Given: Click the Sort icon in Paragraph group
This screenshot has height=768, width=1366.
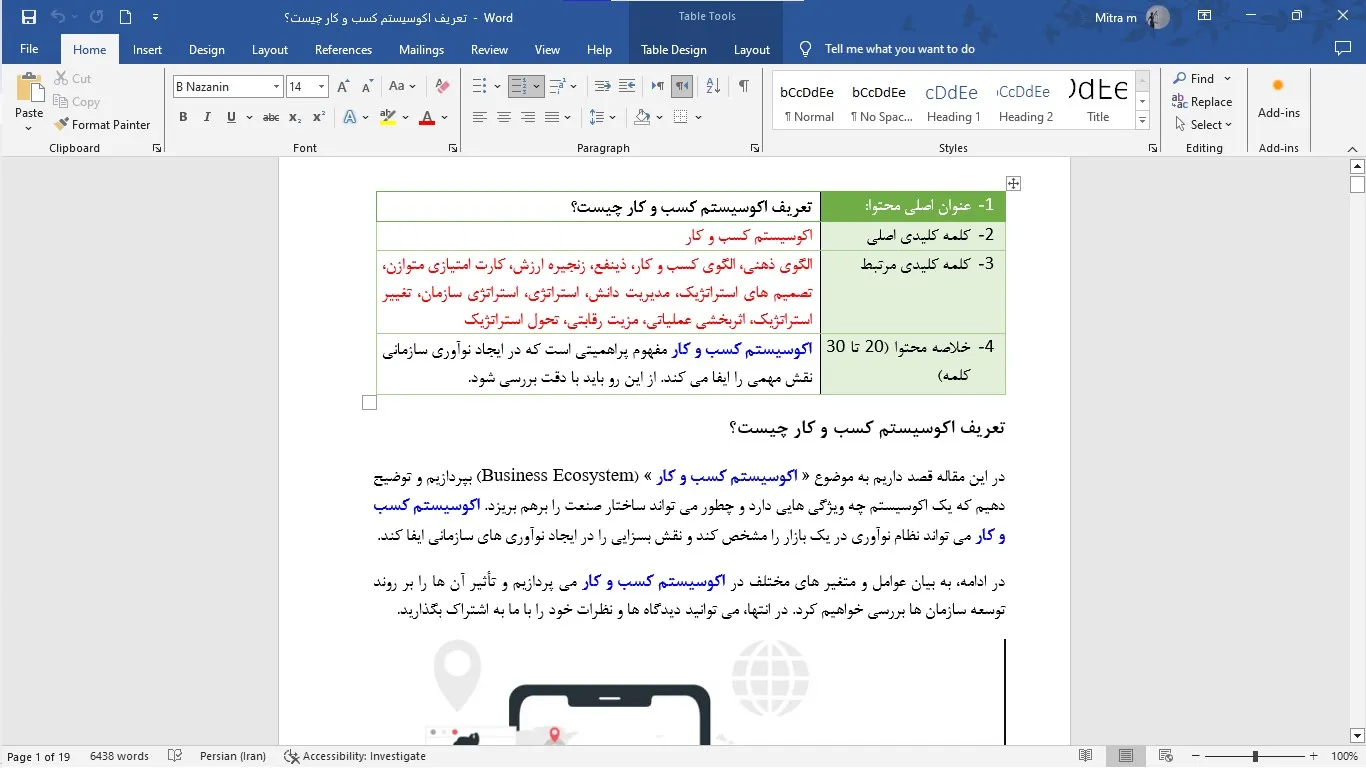Looking at the screenshot, I should [x=714, y=87].
